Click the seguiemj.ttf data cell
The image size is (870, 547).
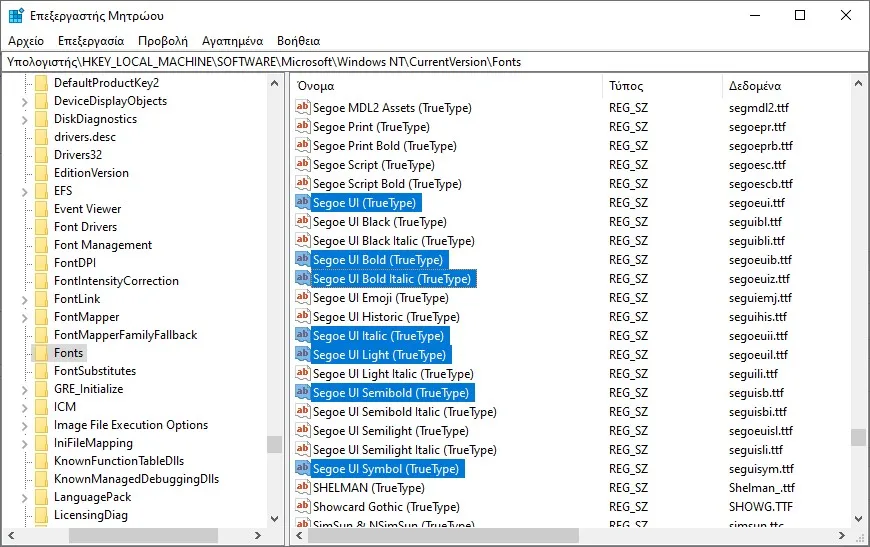click(760, 298)
